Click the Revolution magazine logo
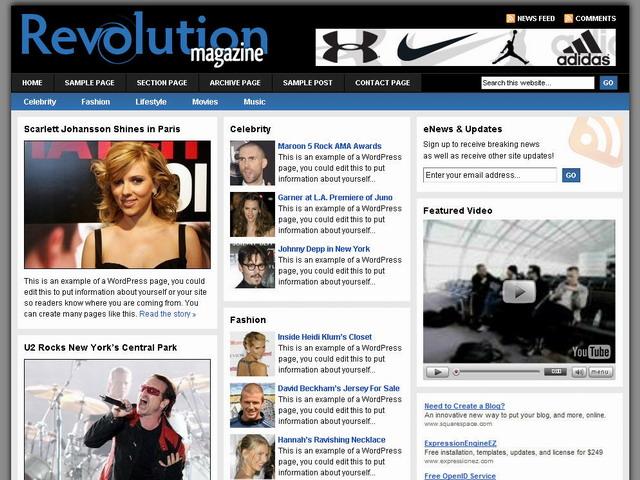 [143, 40]
